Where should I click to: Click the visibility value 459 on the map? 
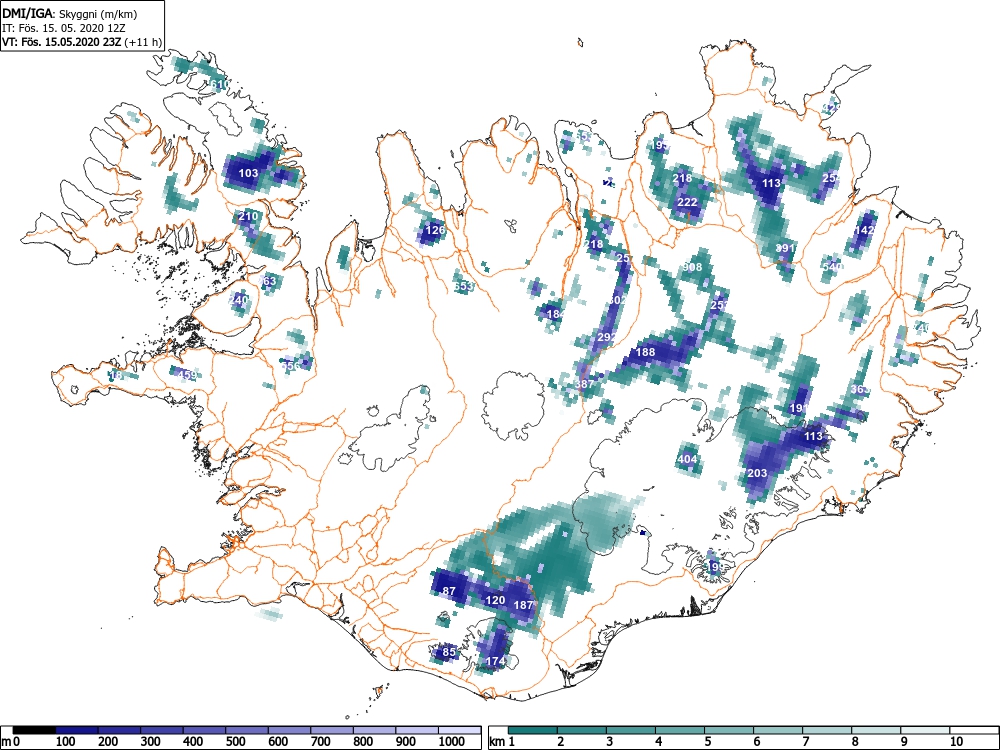coord(187,375)
